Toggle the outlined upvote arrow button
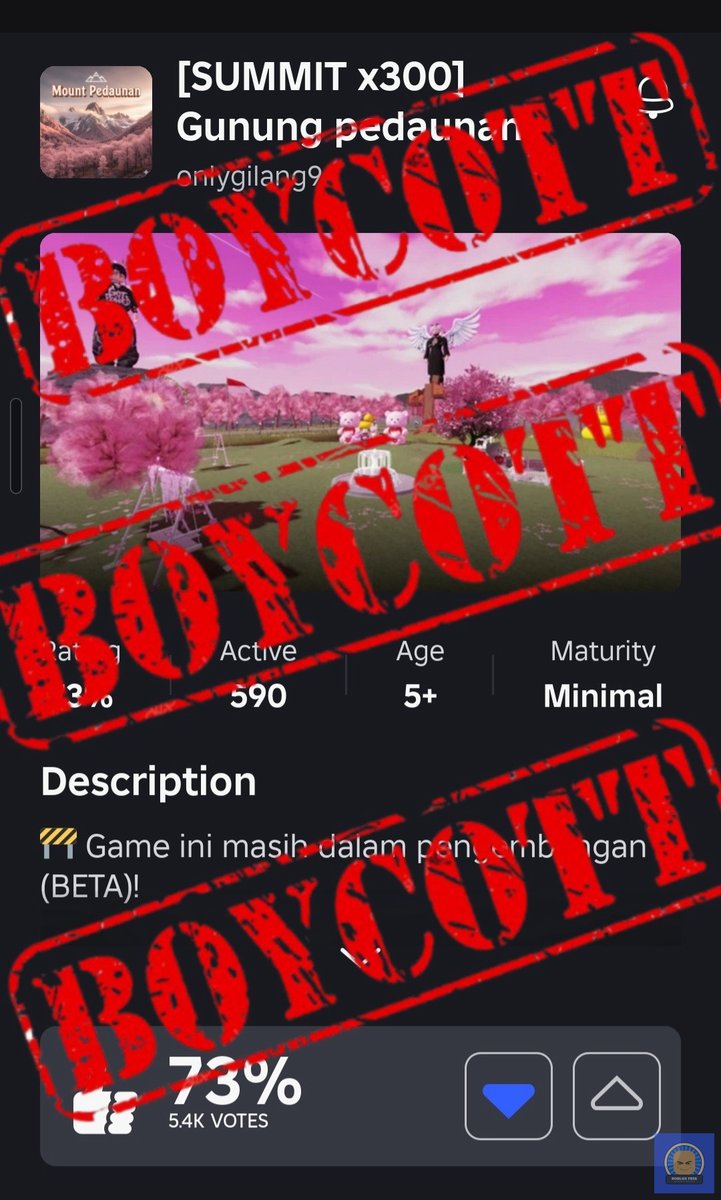The width and height of the screenshot is (721, 1200). [x=616, y=1096]
